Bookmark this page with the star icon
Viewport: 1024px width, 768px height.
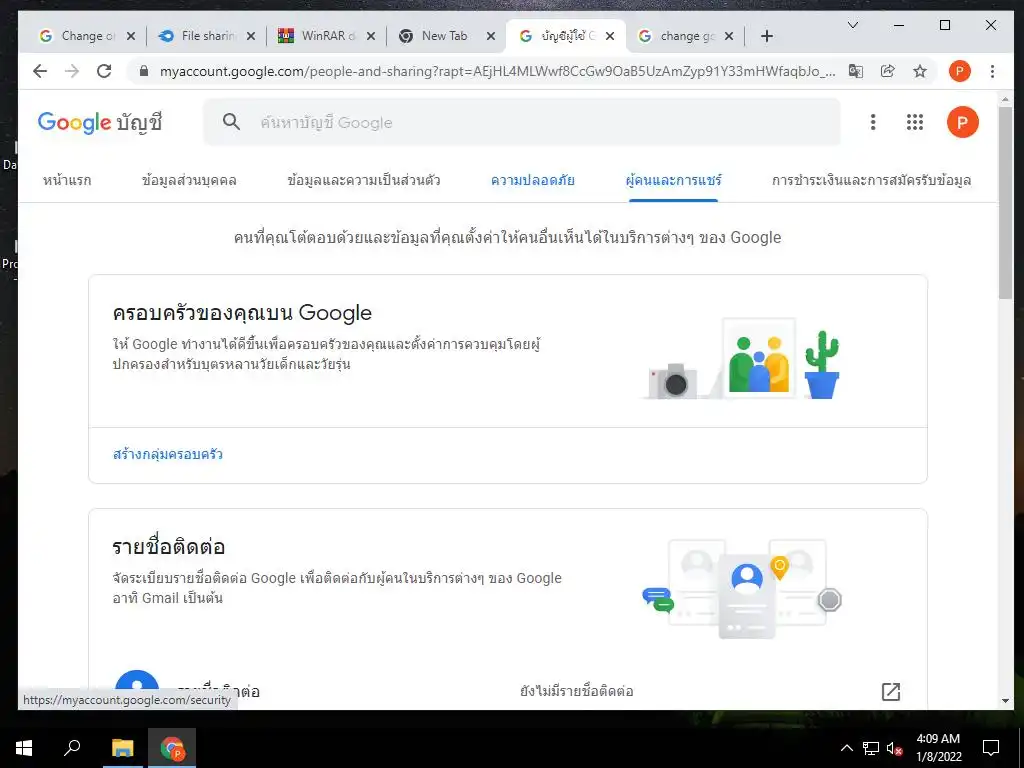tap(920, 71)
